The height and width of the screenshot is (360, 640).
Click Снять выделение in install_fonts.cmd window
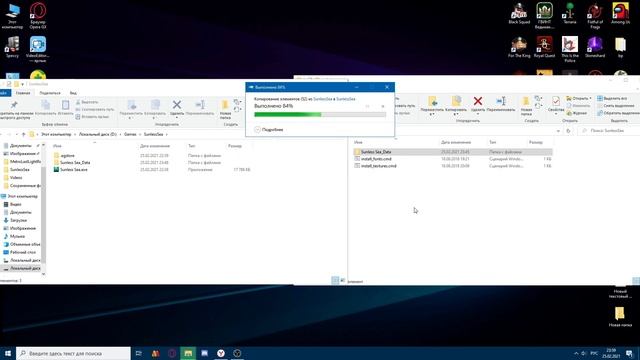pyautogui.click(x=616, y=106)
